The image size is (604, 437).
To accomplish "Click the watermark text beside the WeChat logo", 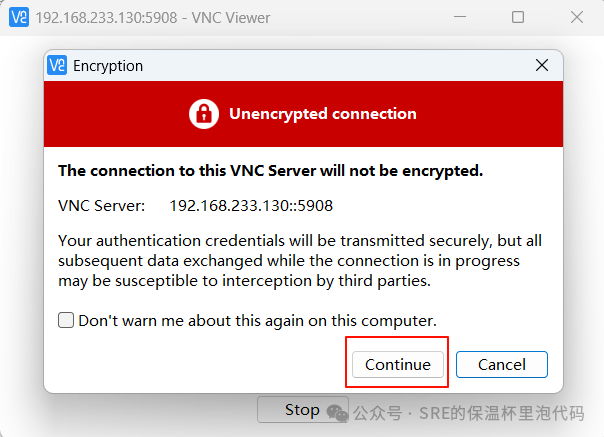I will [x=470, y=413].
